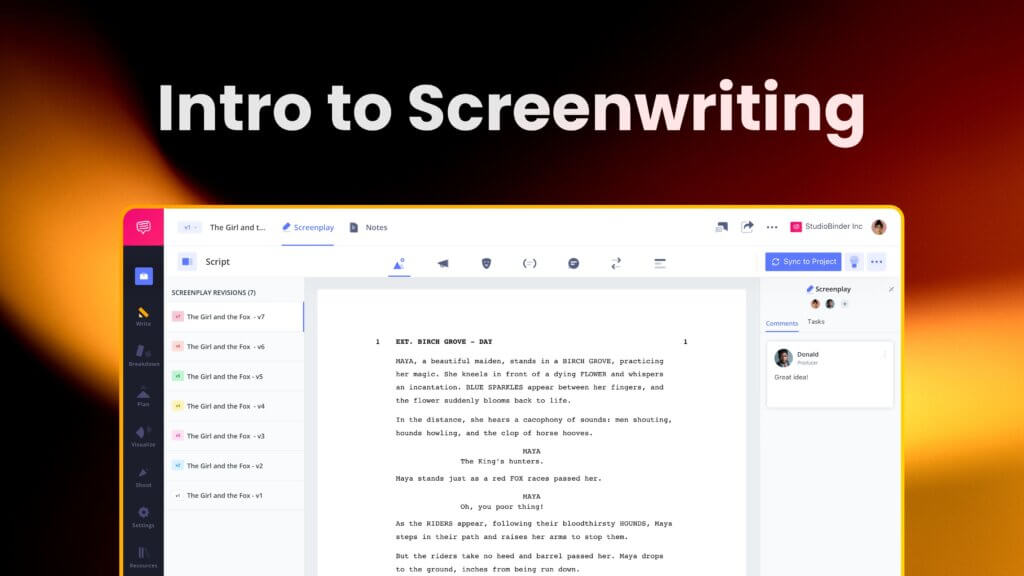Open the Tasks tab in the right panel
The width and height of the screenshot is (1024, 576).
click(816, 322)
